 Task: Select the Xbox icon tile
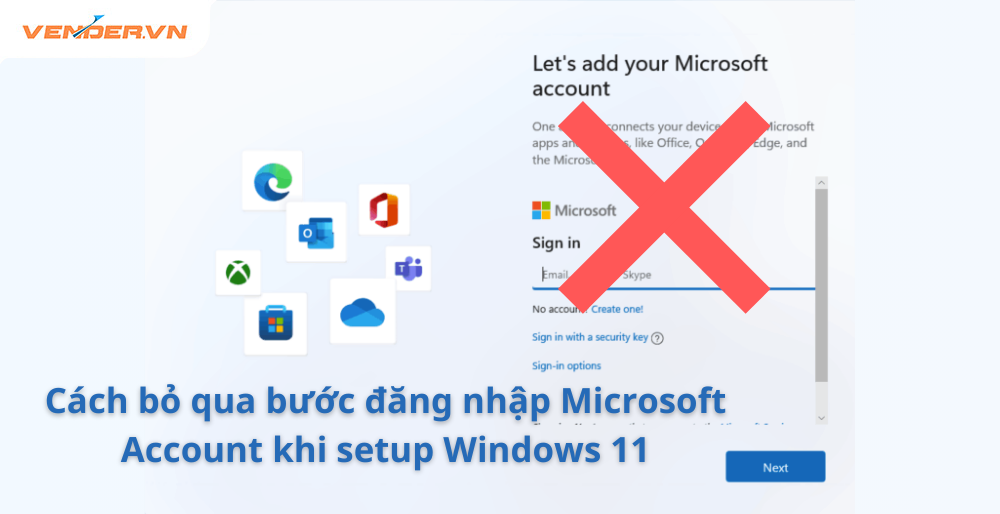coord(238,273)
